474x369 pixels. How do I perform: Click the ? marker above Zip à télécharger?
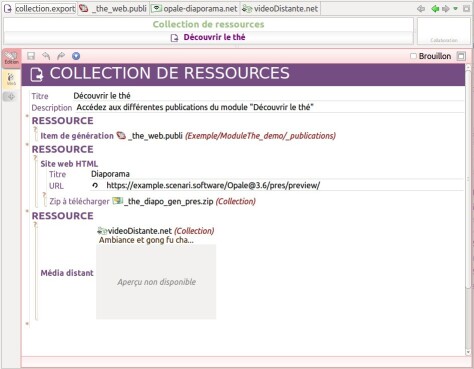click(x=44, y=194)
